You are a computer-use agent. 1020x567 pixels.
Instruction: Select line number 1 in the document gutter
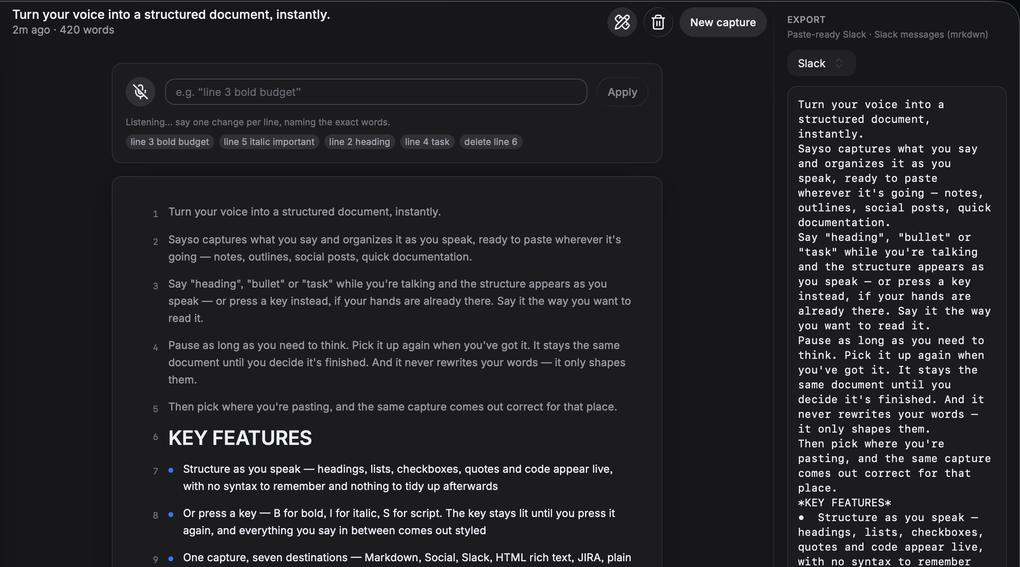tap(155, 213)
